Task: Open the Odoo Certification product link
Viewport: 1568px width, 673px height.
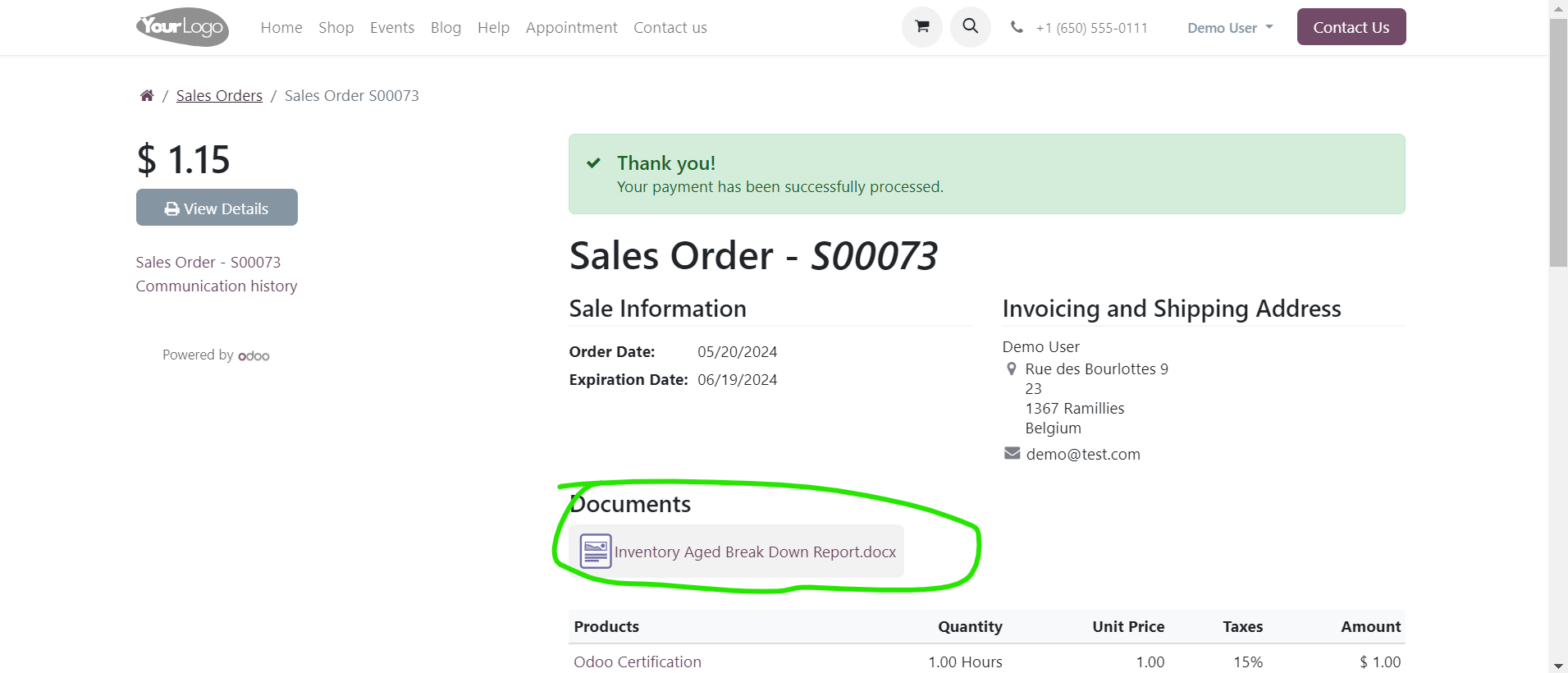Action: pos(637,662)
